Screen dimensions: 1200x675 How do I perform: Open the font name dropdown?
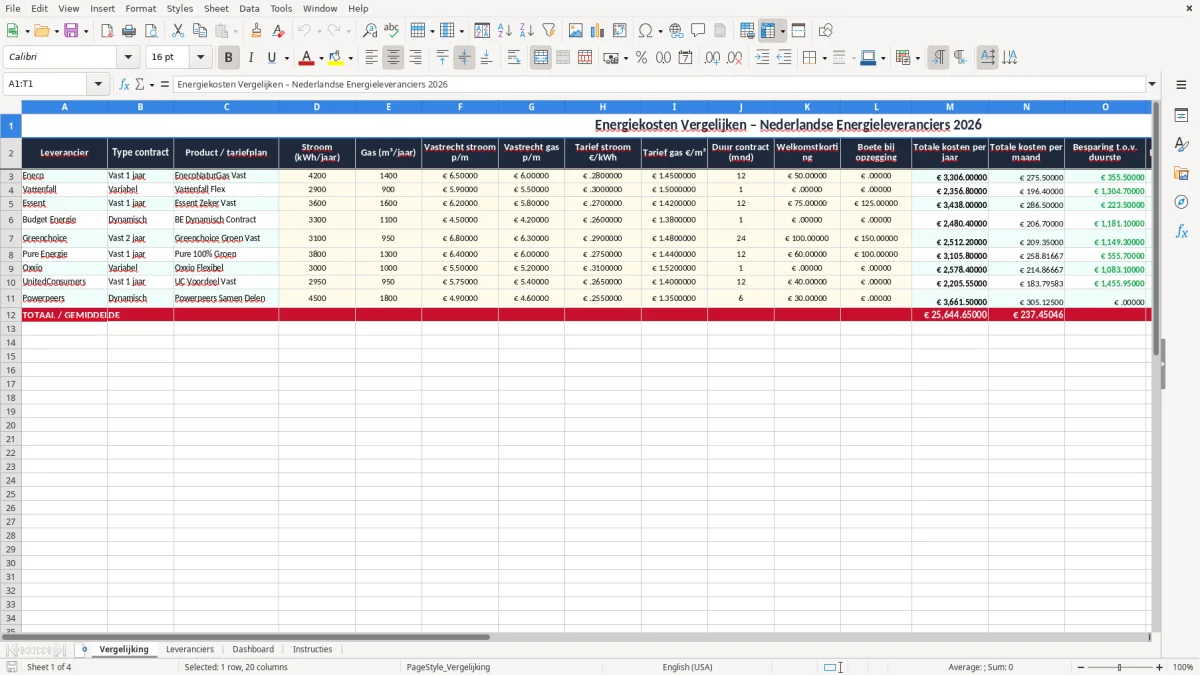coord(128,57)
